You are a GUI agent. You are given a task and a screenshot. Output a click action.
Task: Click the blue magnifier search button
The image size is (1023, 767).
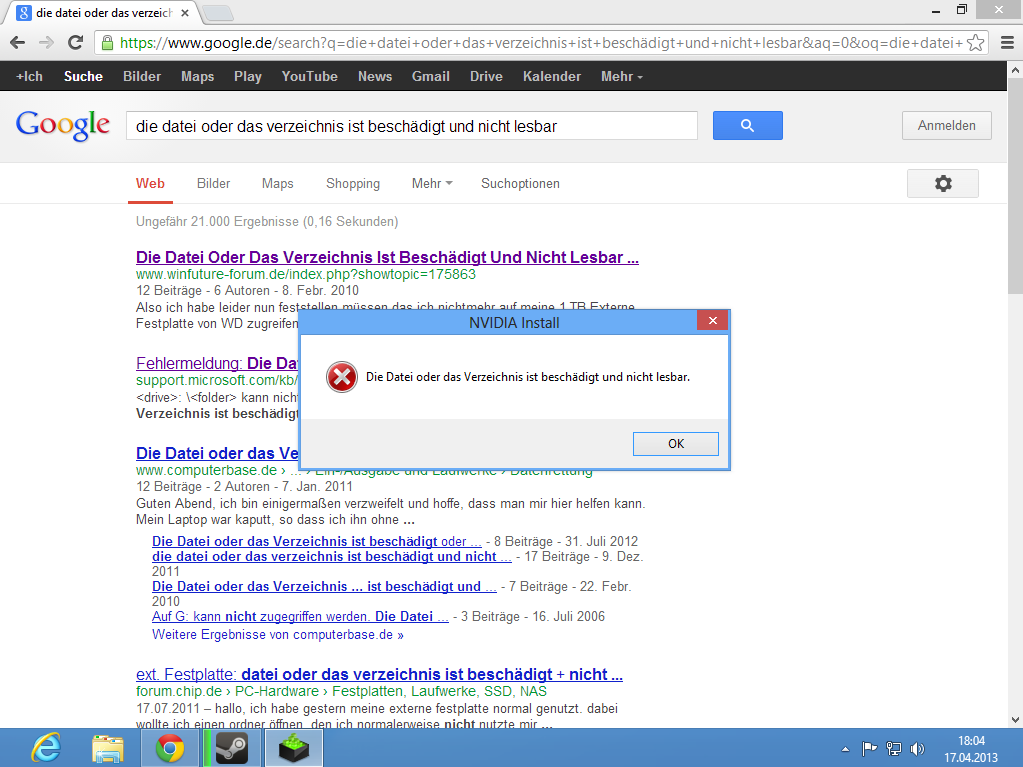tap(748, 125)
